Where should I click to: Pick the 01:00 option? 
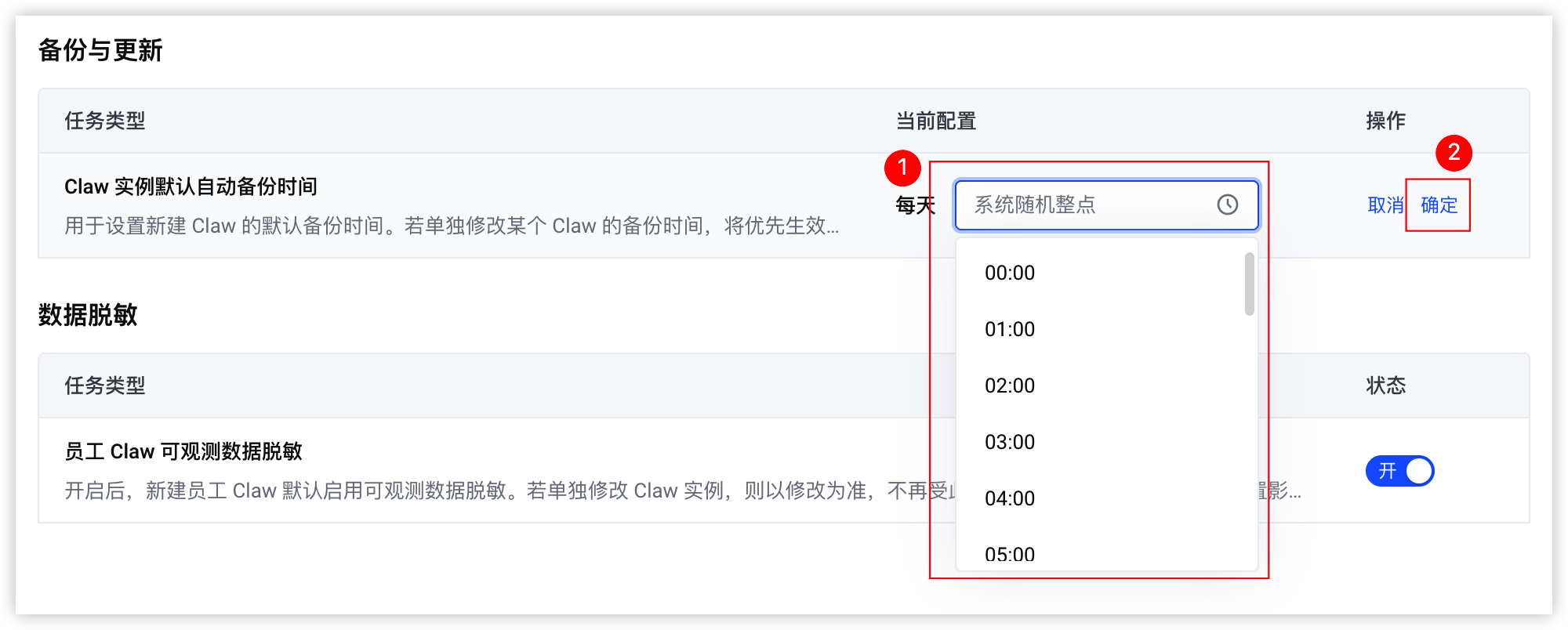1010,329
